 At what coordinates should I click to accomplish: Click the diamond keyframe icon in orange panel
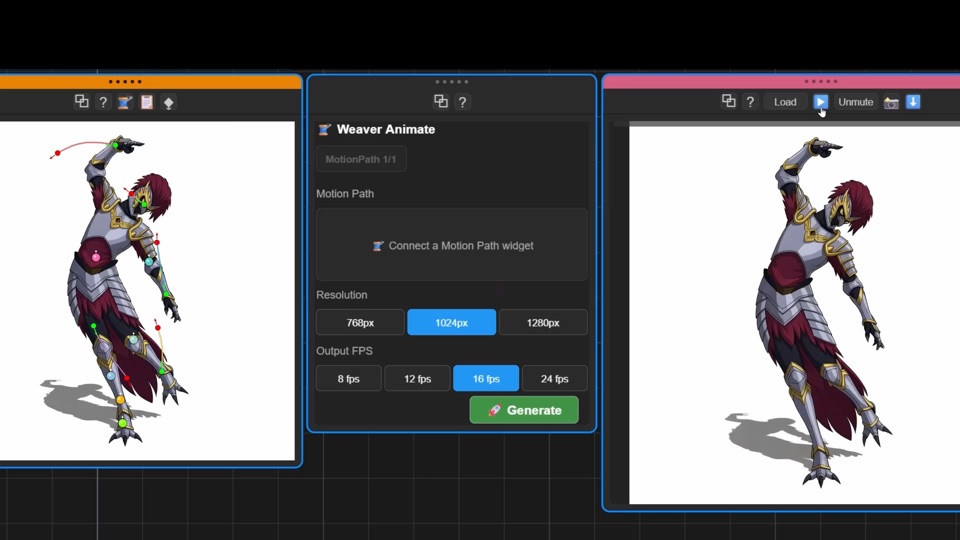click(x=168, y=103)
